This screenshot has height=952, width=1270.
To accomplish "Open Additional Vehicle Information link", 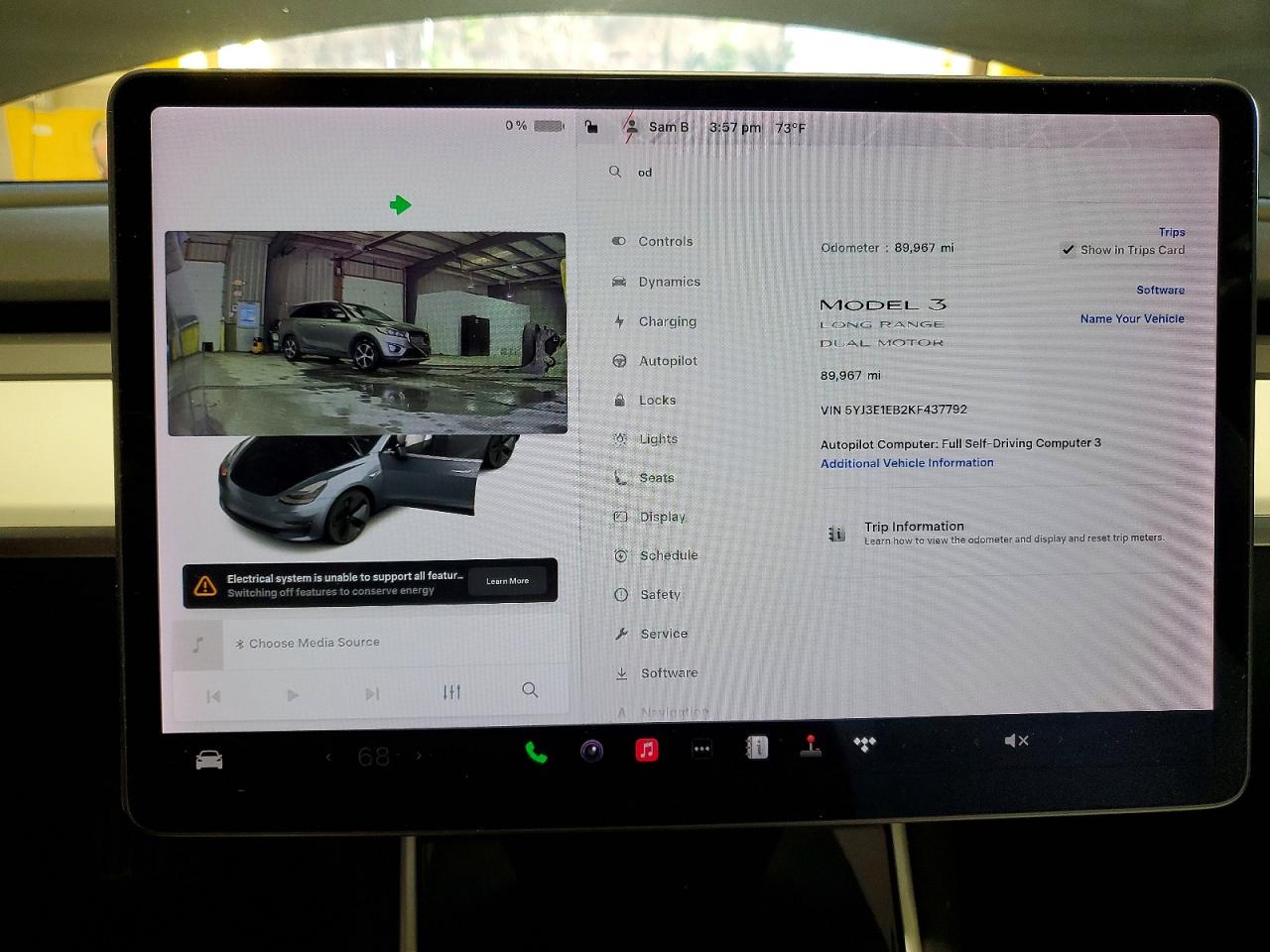I will (x=907, y=463).
